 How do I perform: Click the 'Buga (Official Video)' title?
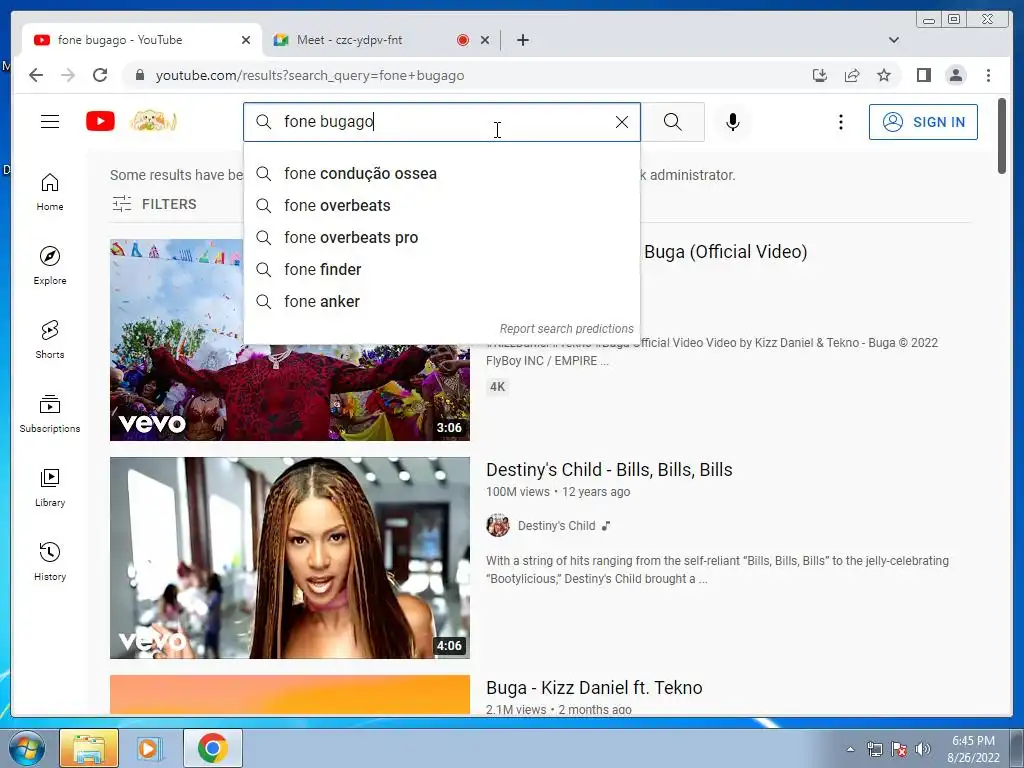[x=725, y=251]
